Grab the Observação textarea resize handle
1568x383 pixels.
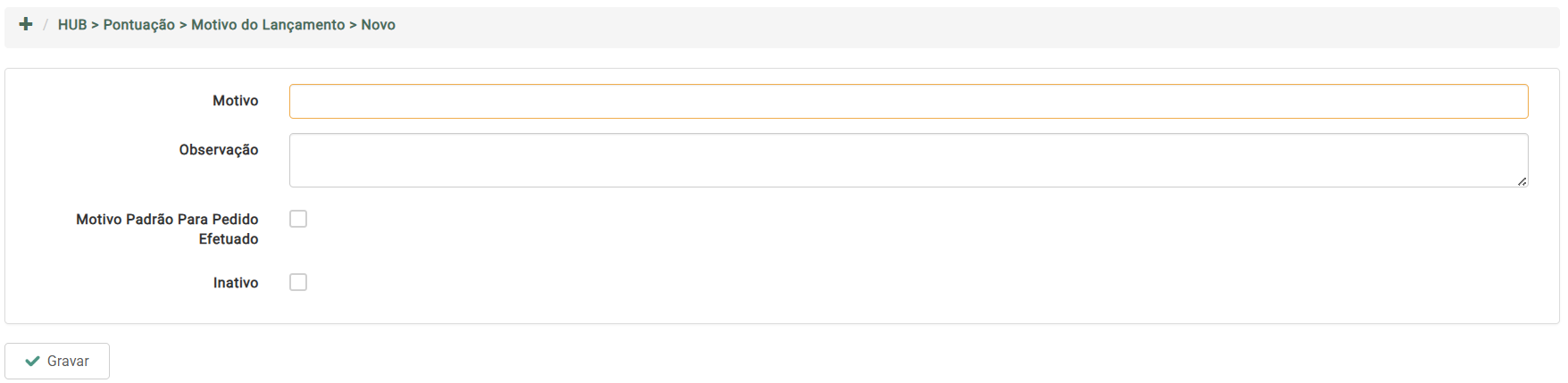pyautogui.click(x=1522, y=181)
